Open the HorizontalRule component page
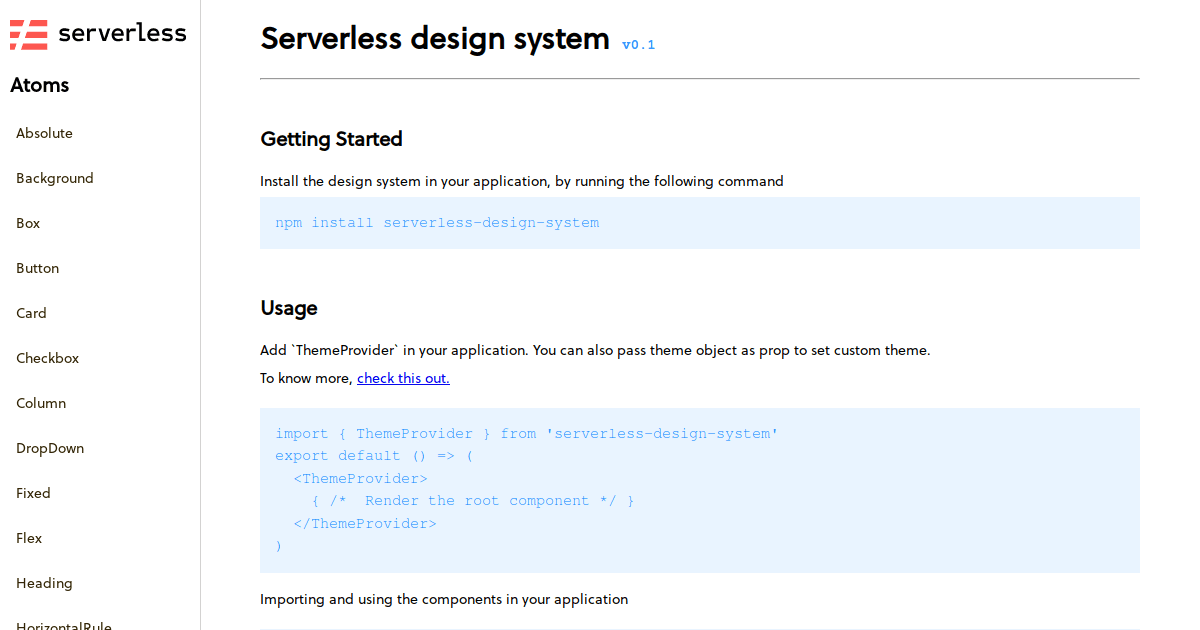This screenshot has height=630, width=1200. point(63,625)
